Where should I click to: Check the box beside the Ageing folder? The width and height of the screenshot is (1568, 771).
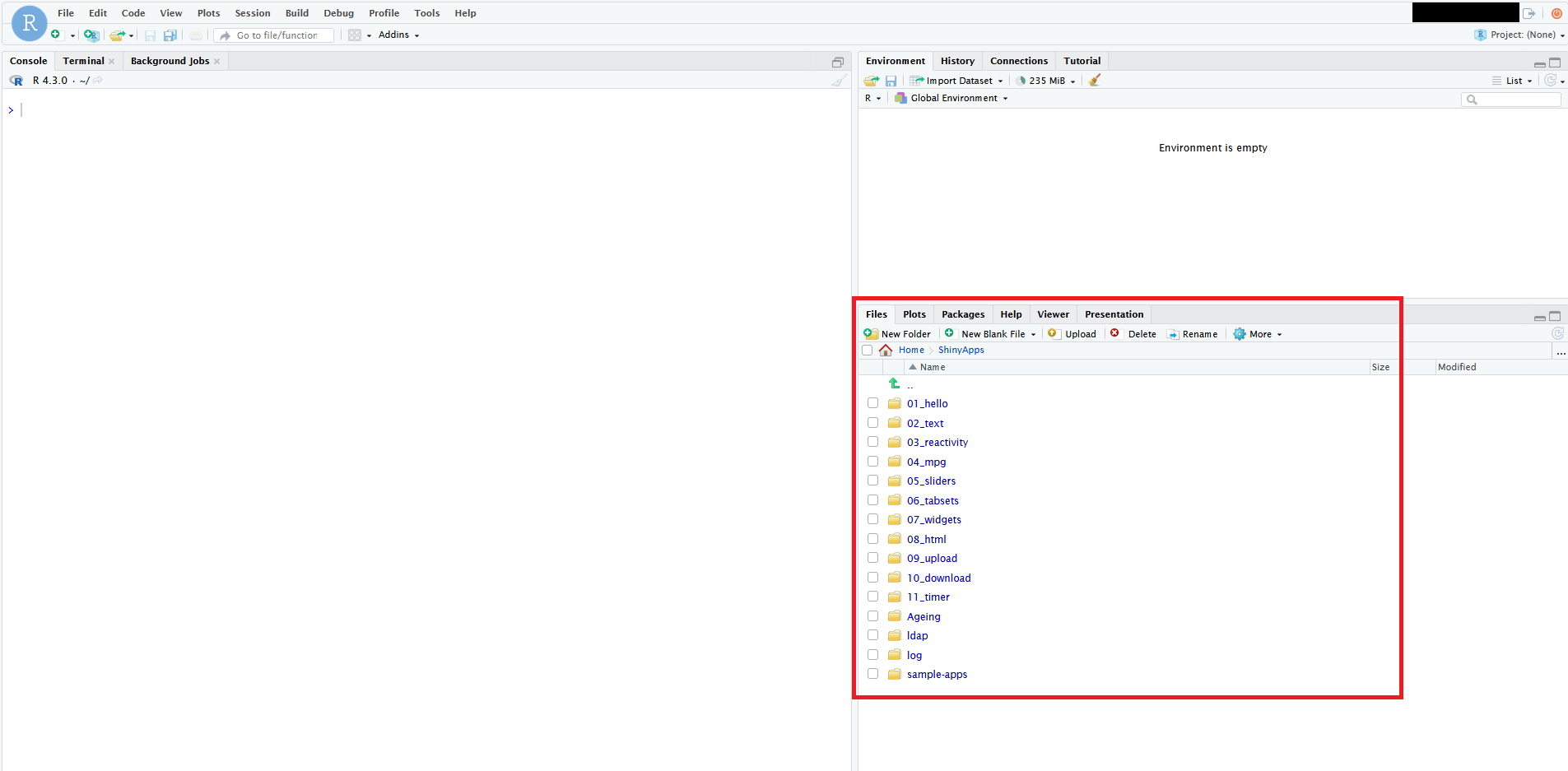872,616
